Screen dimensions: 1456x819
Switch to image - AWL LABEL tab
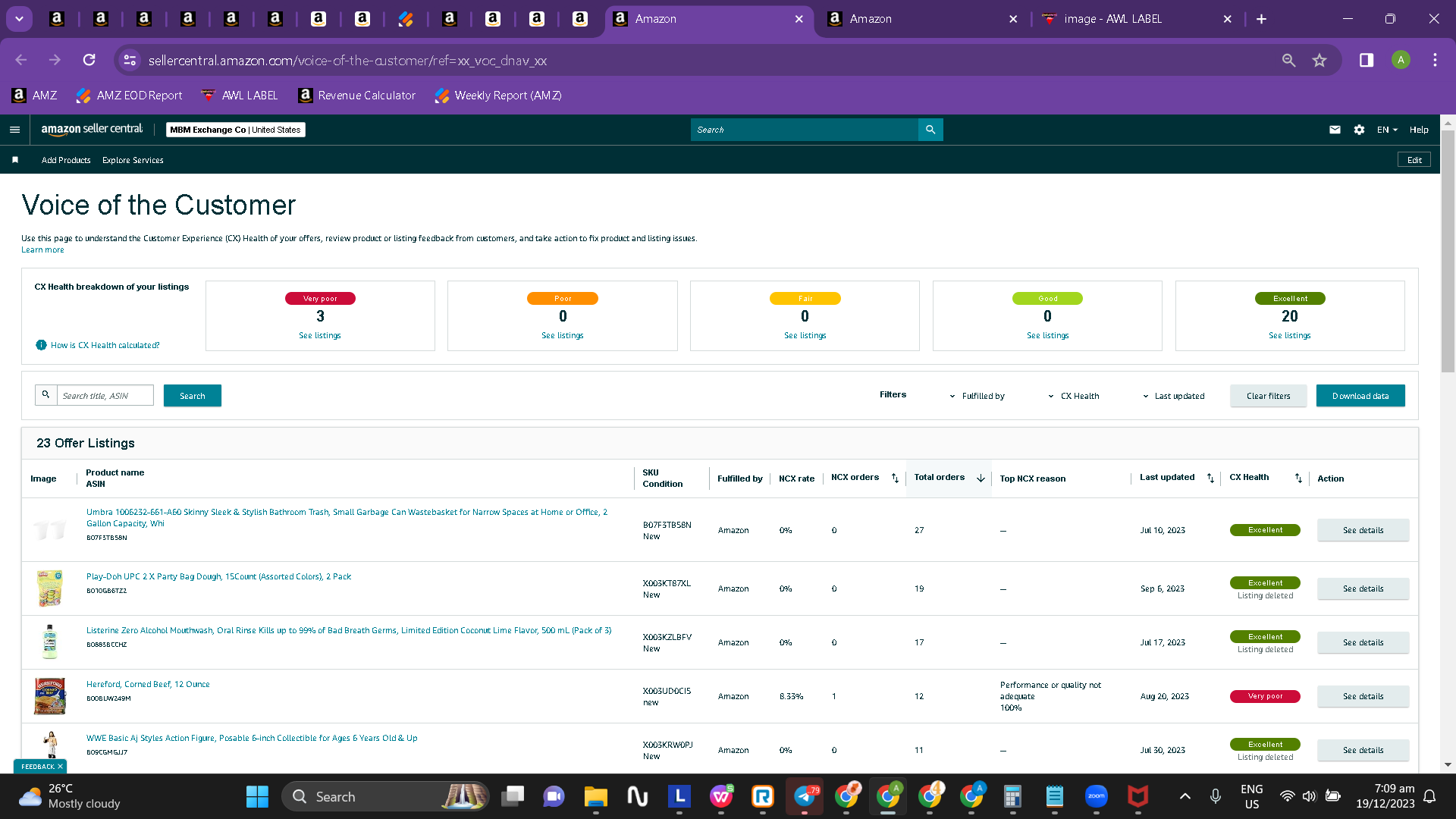[1137, 19]
